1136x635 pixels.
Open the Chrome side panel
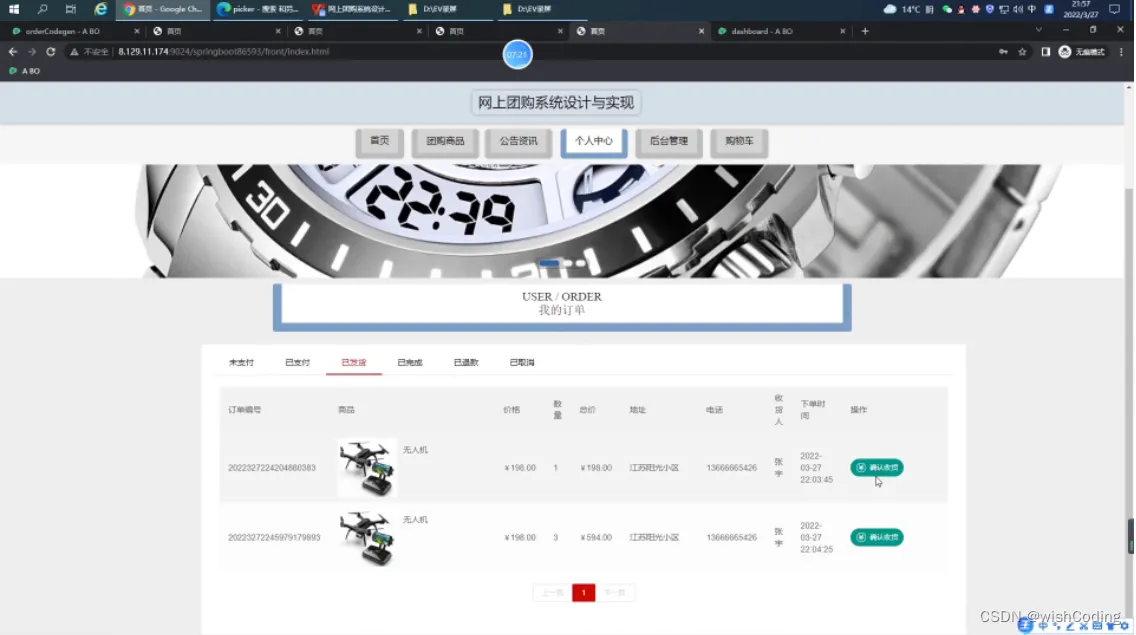1045,51
